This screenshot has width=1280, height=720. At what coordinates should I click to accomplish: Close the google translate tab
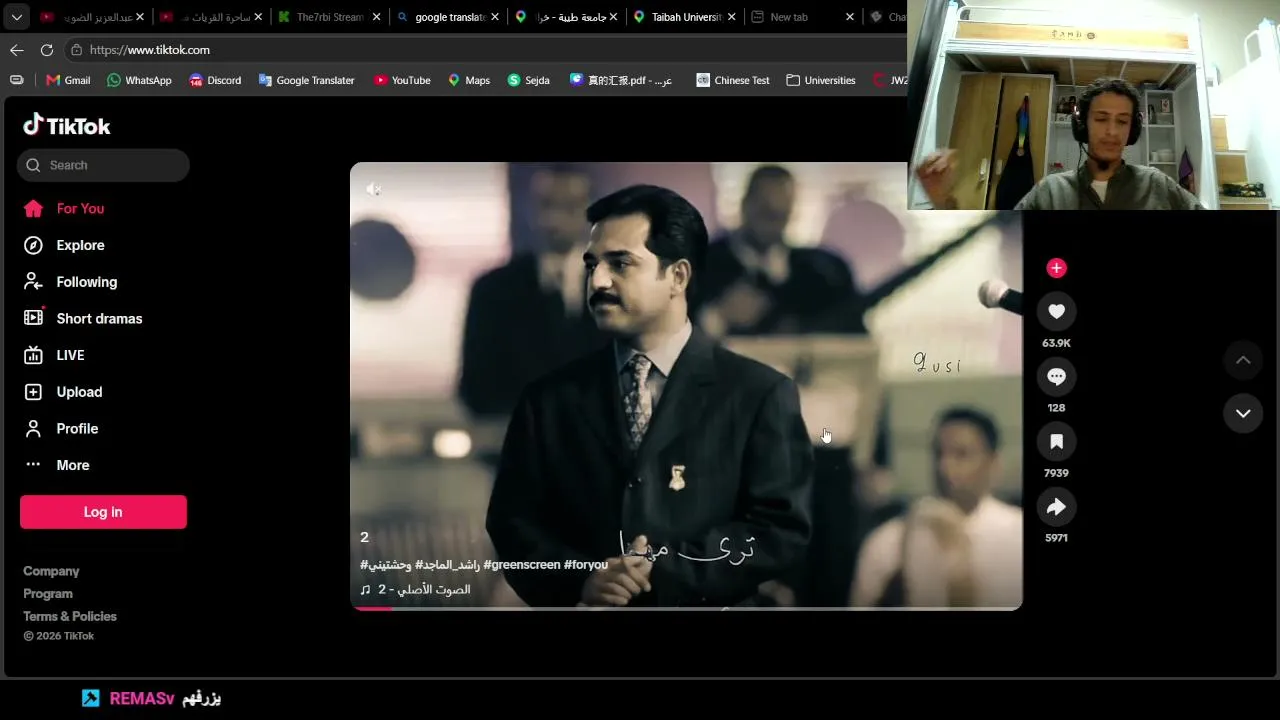pos(494,17)
